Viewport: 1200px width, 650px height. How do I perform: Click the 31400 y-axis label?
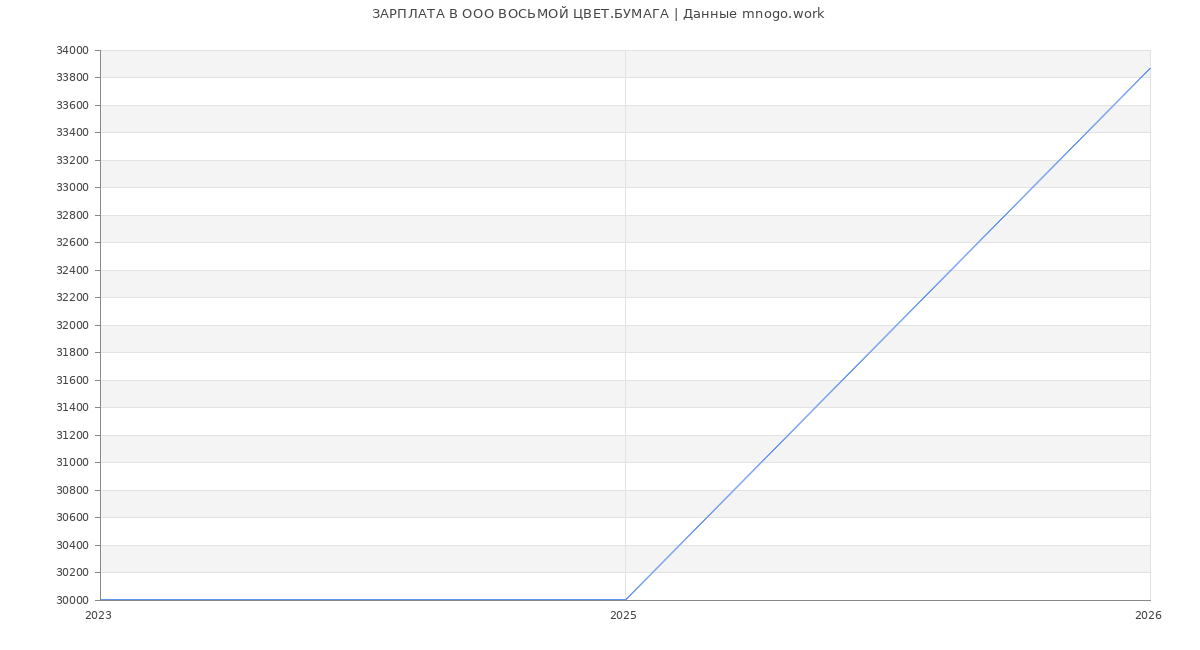pyautogui.click(x=72, y=407)
